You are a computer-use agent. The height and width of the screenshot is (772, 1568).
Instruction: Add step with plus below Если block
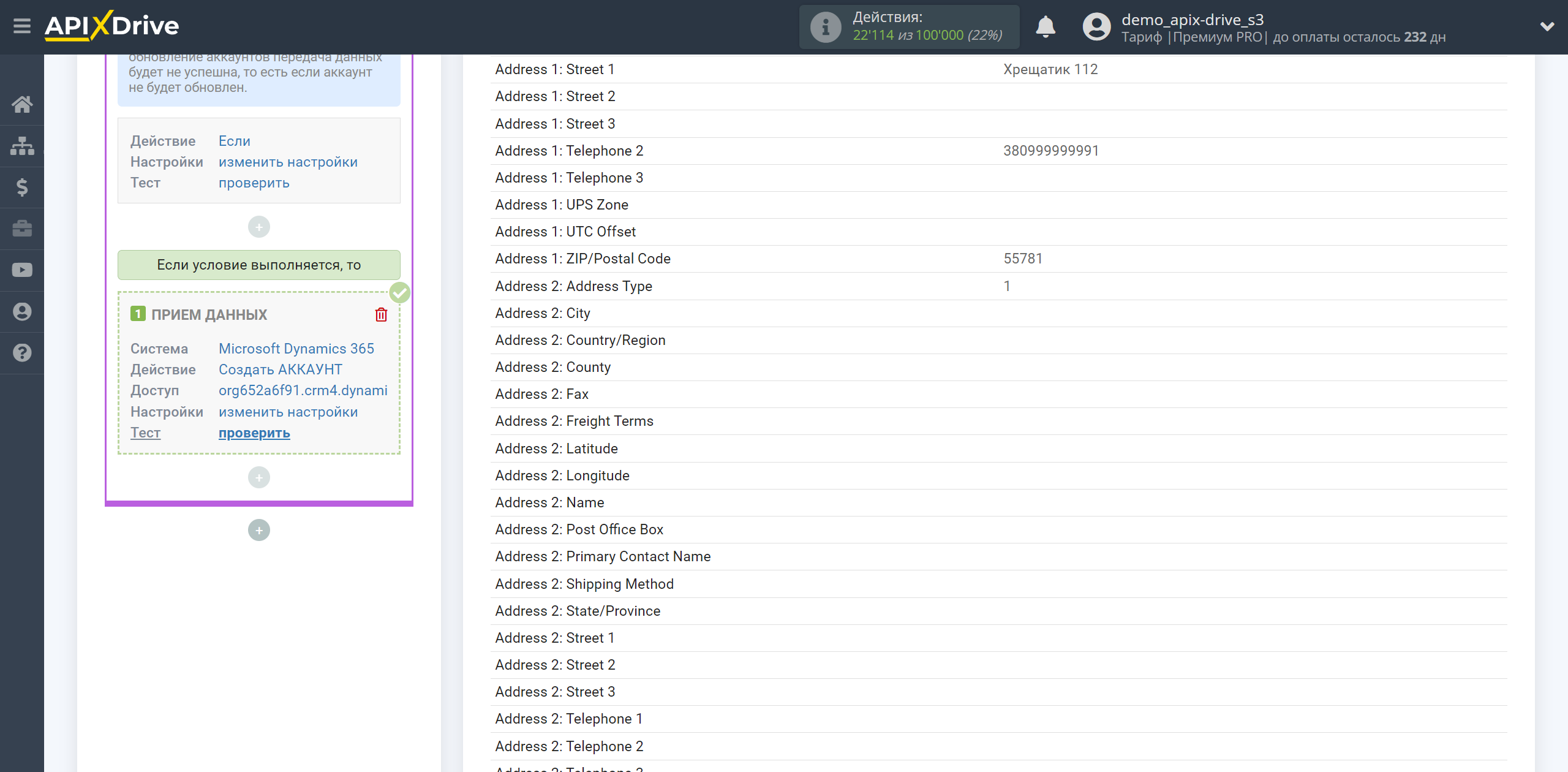click(259, 227)
